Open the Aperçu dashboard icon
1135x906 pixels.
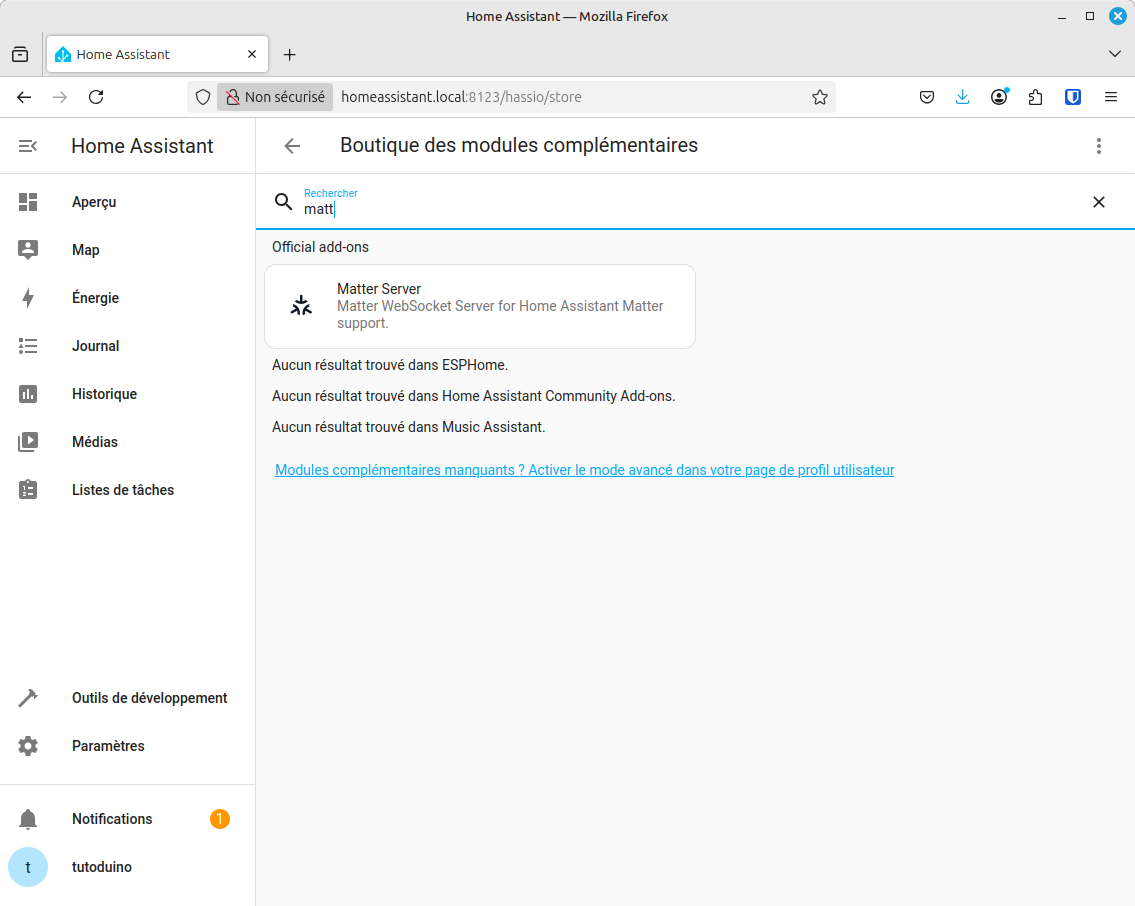(x=28, y=202)
